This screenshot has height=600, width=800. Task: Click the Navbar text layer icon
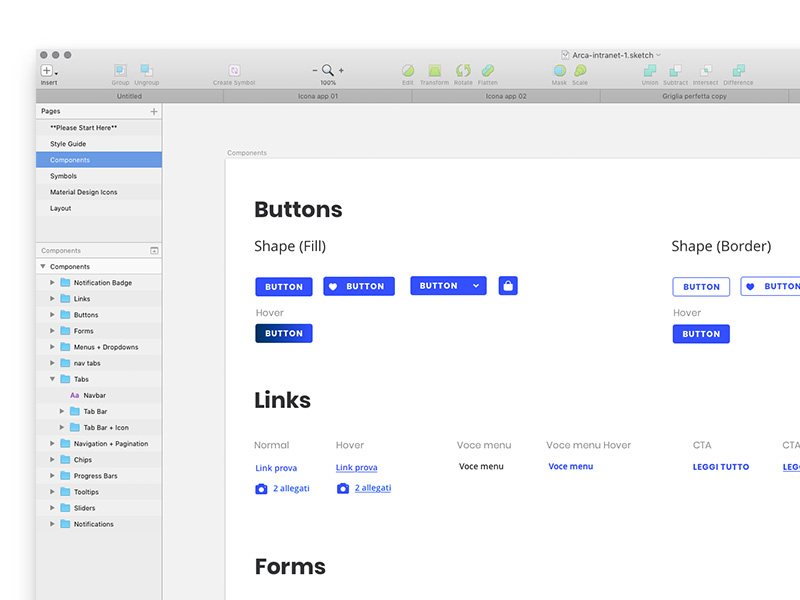[x=74, y=395]
